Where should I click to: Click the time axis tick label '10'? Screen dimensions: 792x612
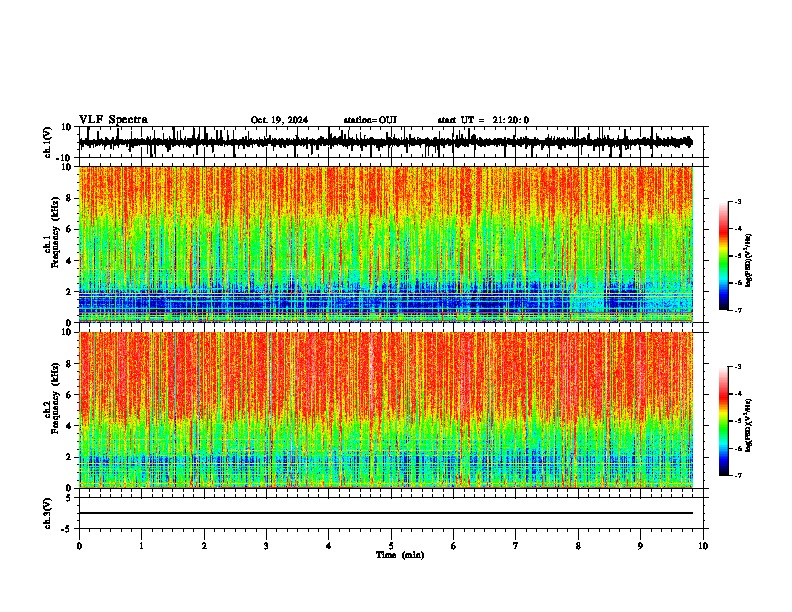pos(703,546)
